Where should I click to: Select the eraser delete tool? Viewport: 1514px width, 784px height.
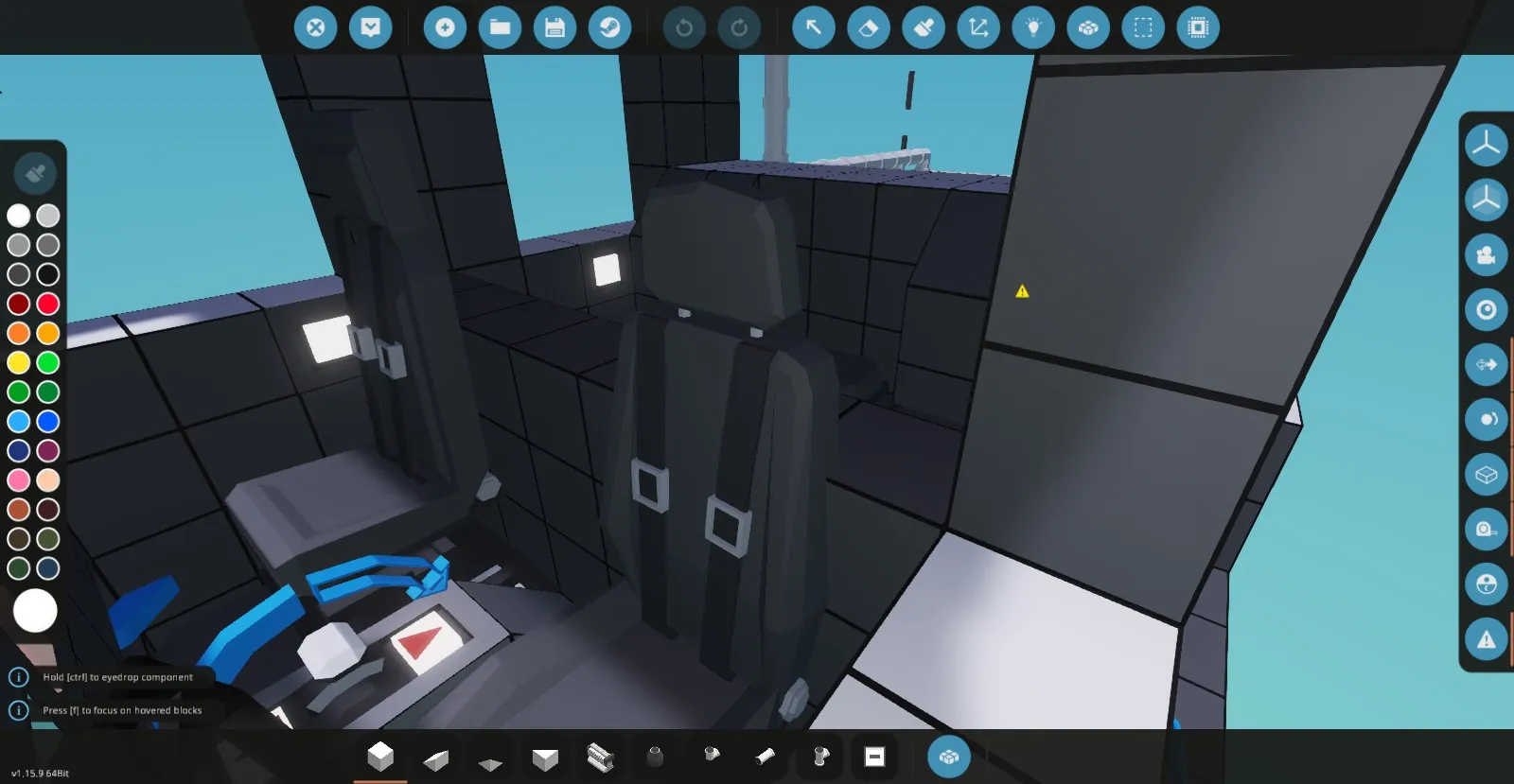click(x=868, y=27)
